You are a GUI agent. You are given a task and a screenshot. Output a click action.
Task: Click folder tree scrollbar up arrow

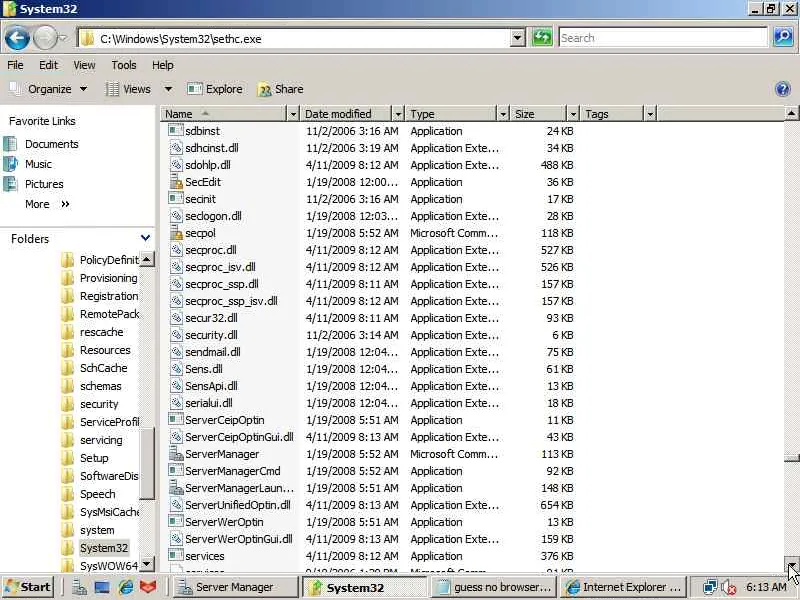coord(146,259)
